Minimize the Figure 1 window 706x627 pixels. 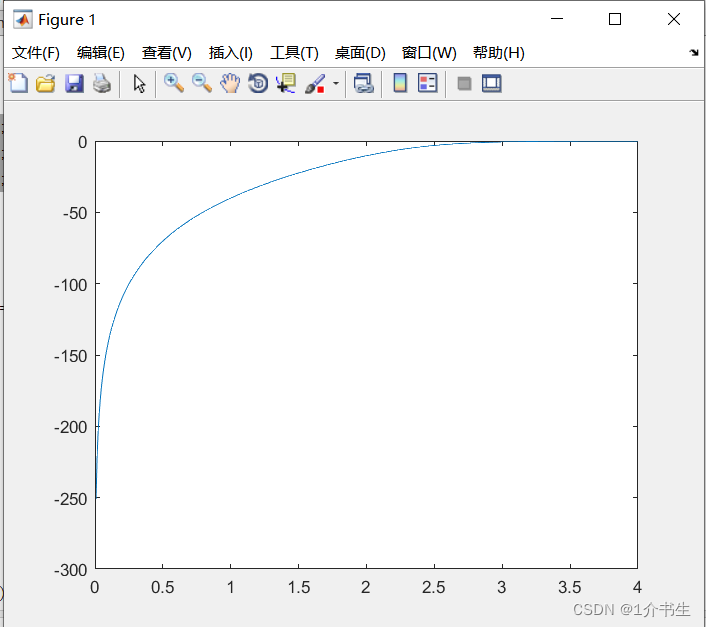point(557,19)
